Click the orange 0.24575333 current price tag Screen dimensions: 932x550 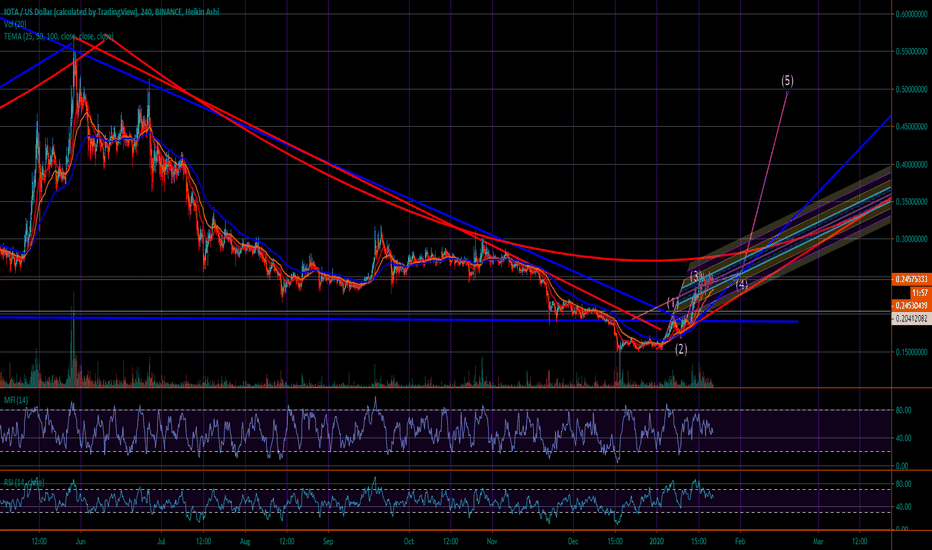pos(912,279)
